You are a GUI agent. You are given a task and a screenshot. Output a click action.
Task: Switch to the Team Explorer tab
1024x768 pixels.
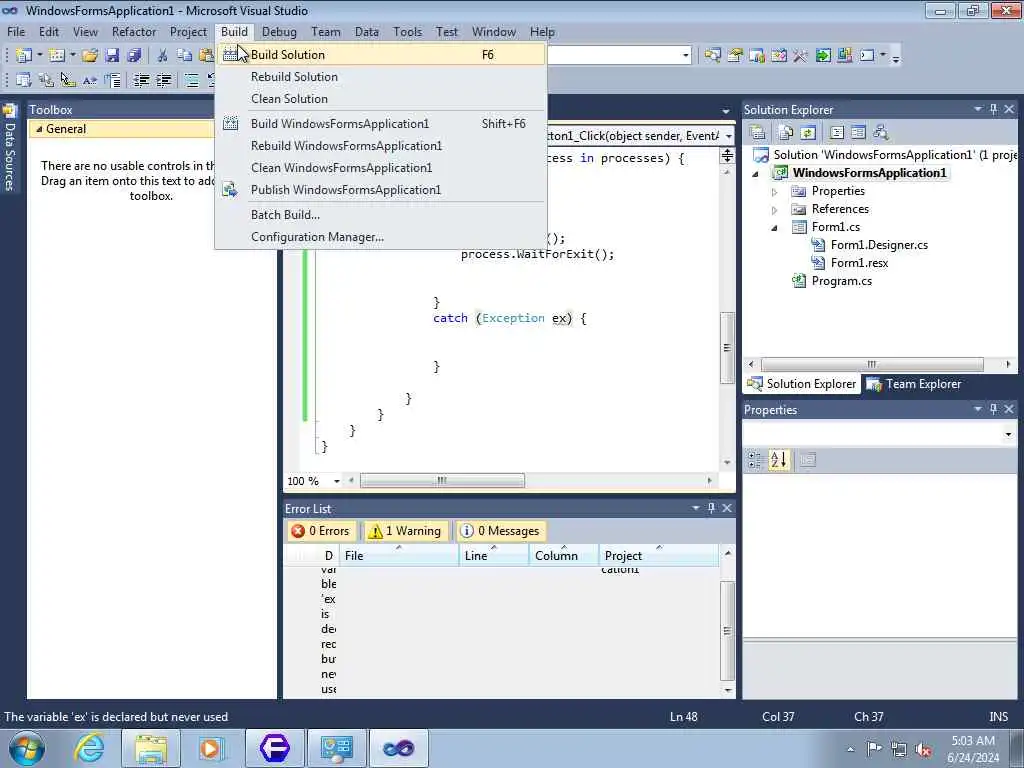click(x=914, y=384)
